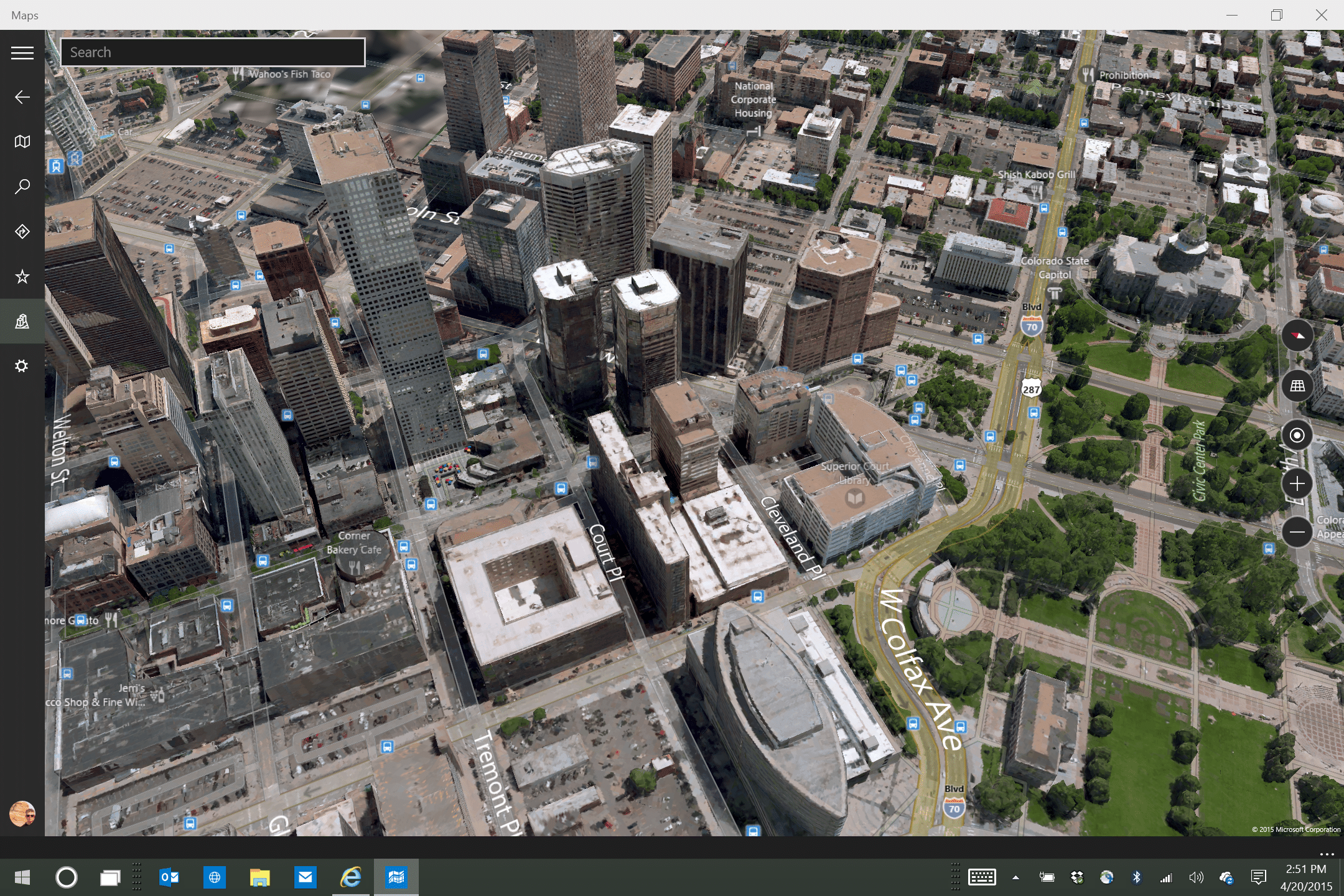Open the hamburger menu in Maps sidebar
1344x896 pixels.
click(x=22, y=53)
